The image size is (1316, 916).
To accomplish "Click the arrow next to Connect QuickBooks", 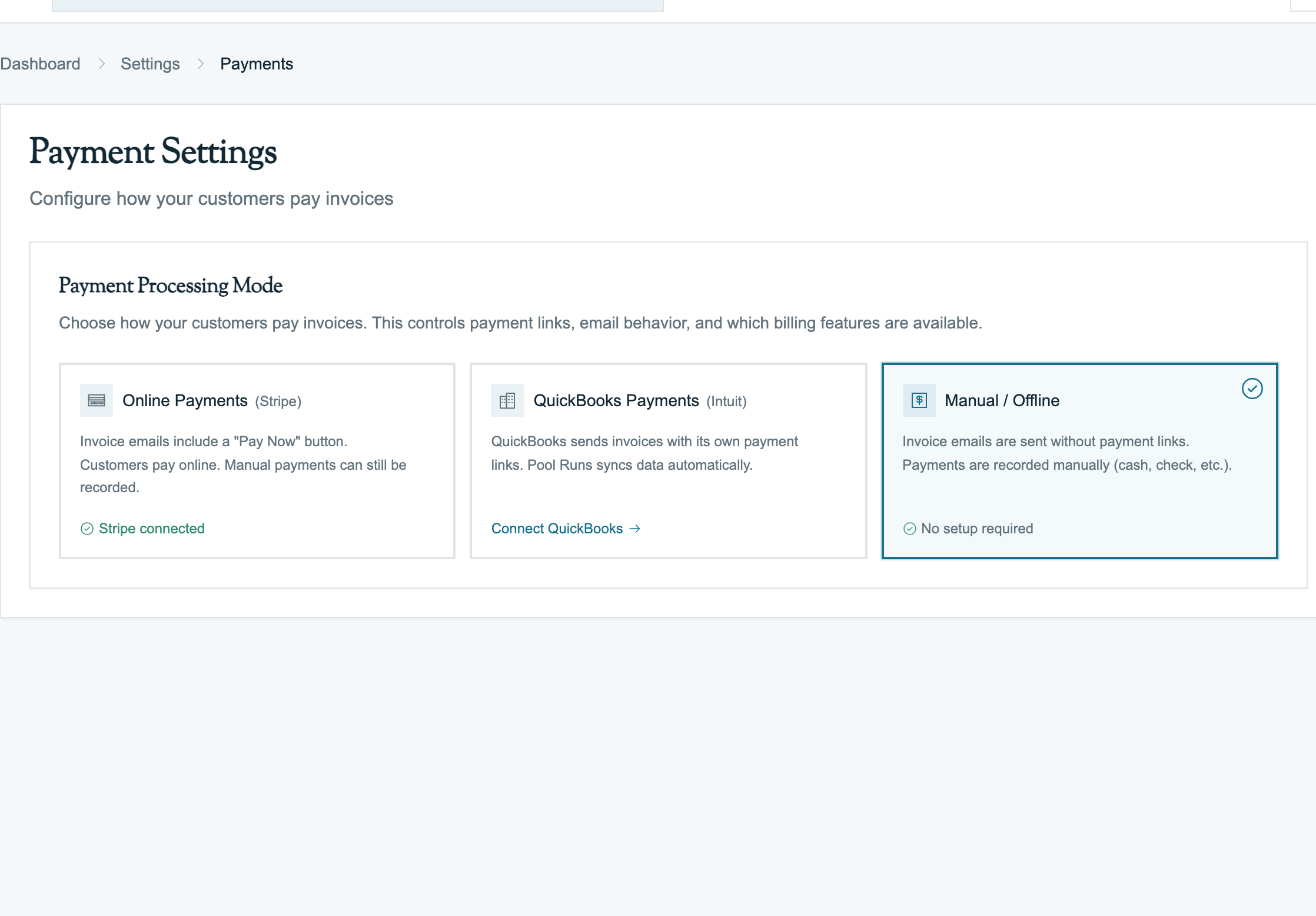I will [x=634, y=529].
